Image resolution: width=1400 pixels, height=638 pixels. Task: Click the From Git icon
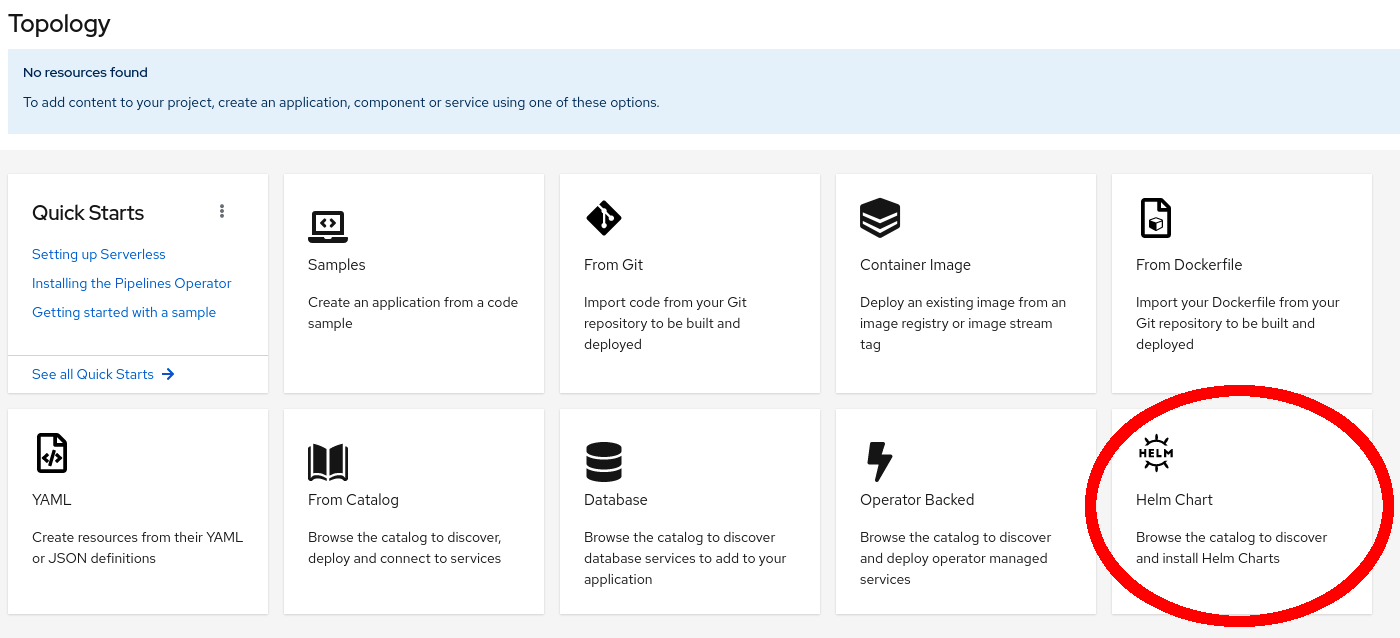603,218
